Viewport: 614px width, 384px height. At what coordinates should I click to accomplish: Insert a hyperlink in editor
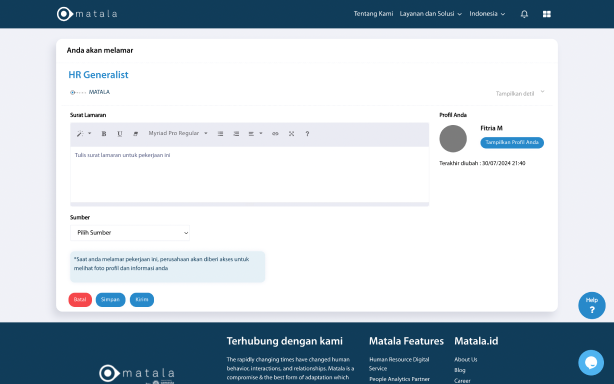(275, 133)
